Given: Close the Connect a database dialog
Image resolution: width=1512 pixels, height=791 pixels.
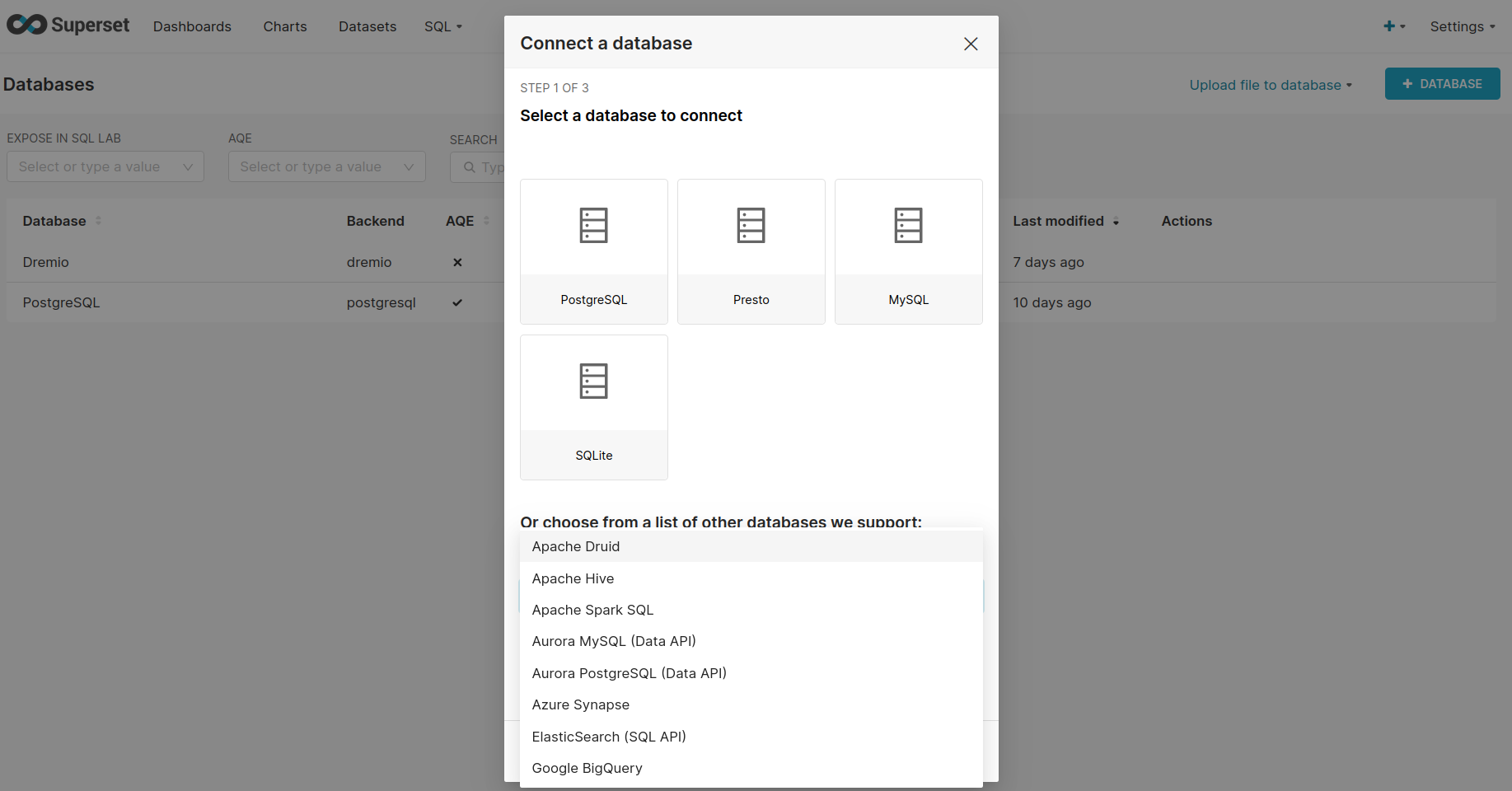Looking at the screenshot, I should point(971,44).
